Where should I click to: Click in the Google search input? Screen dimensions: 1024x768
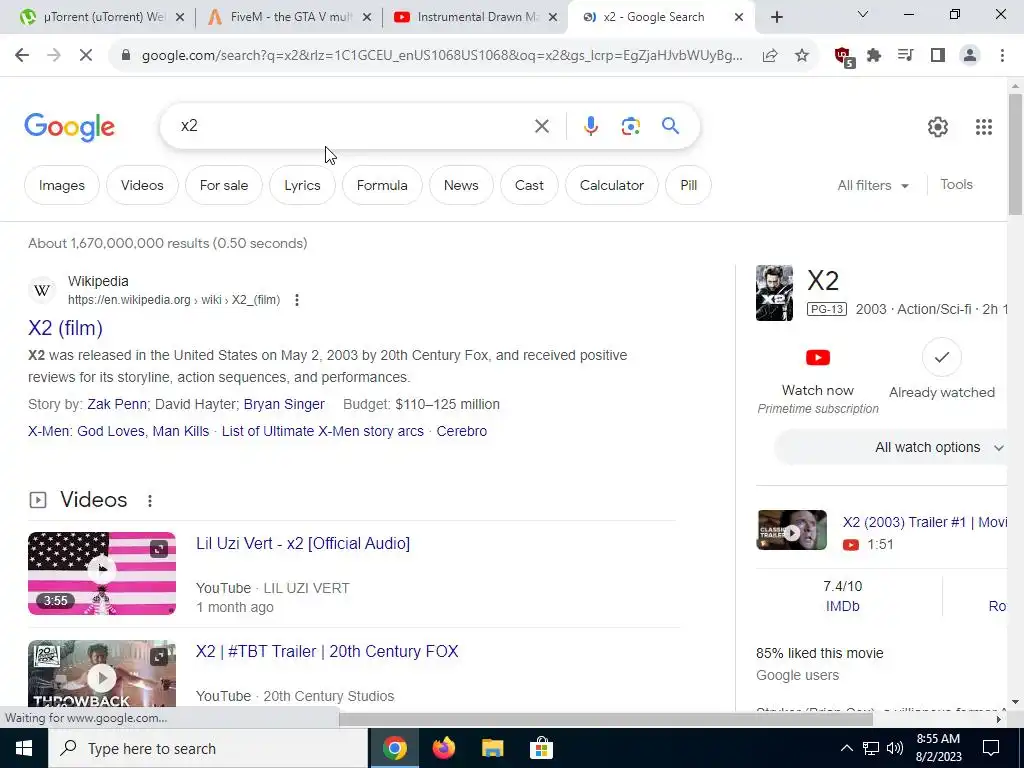coord(353,126)
